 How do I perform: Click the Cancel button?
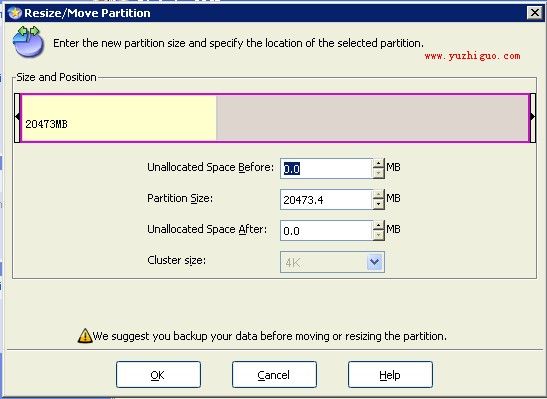coord(274,375)
